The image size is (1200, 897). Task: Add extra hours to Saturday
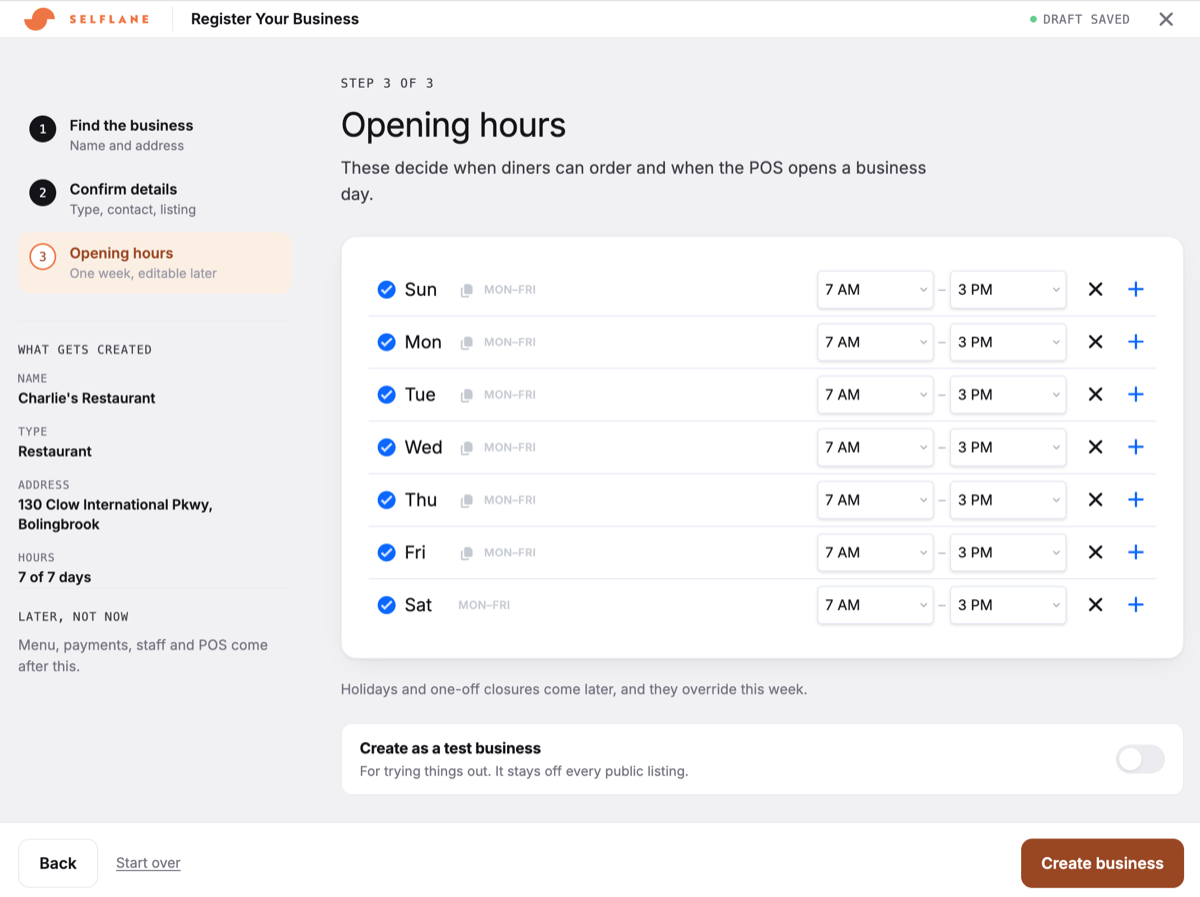pos(1135,604)
